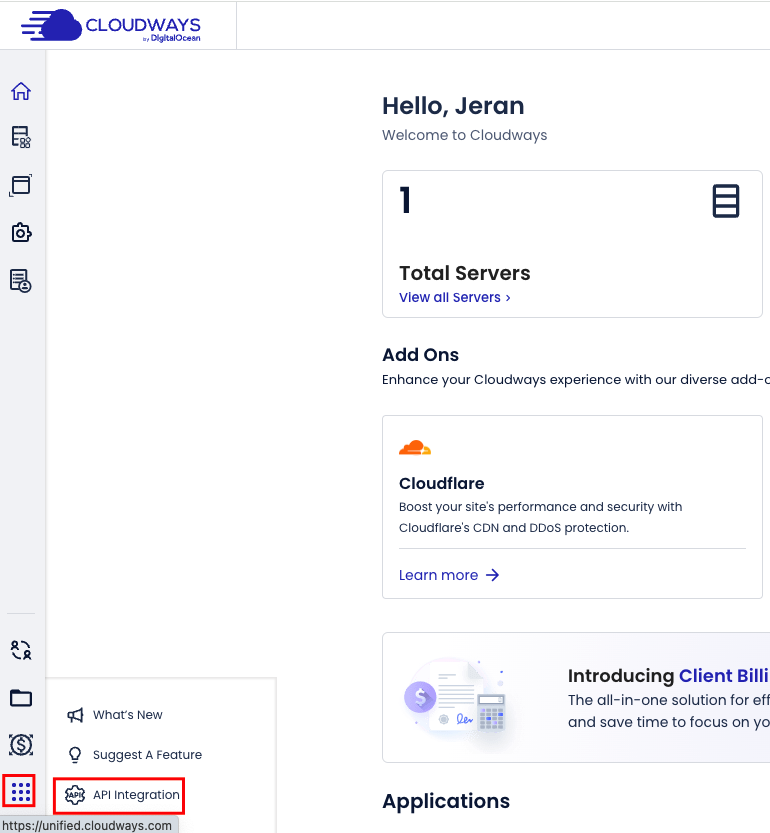Open the users swap sidebar icon
This screenshot has height=833, width=770.
21,650
